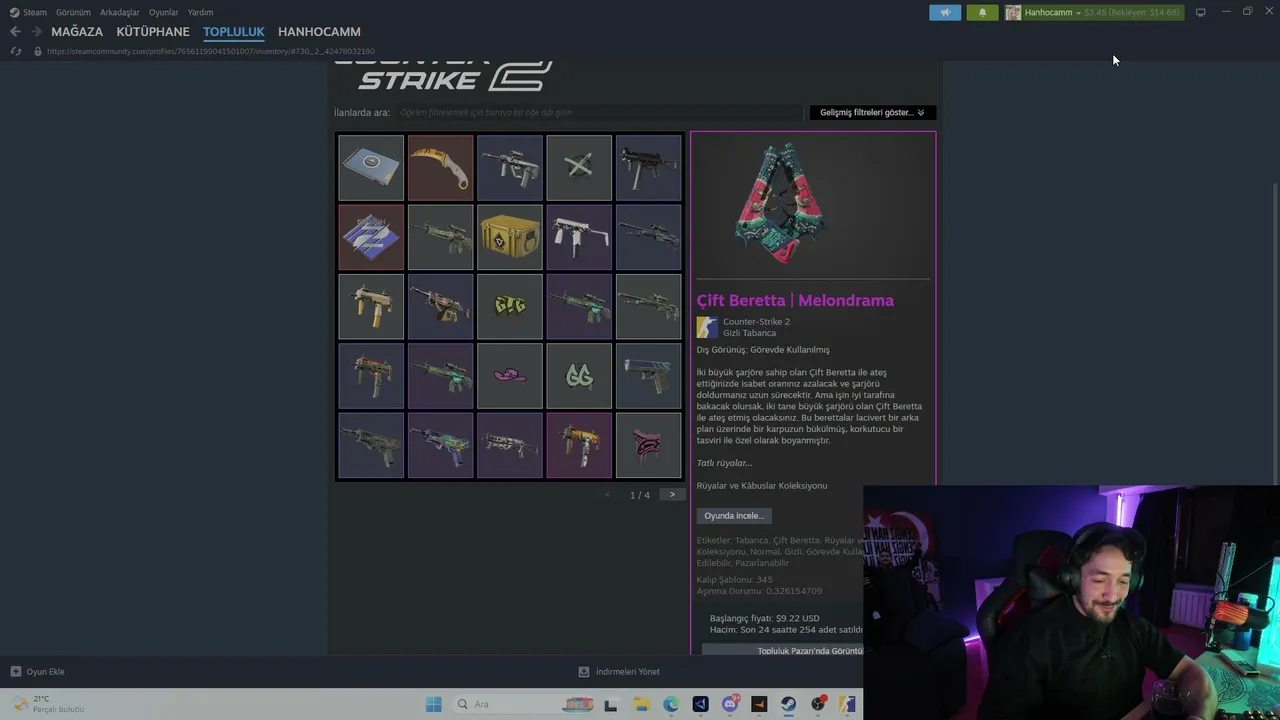Click the Big Picture mode monitor icon
Screen dimensions: 1280x720
1201,12
